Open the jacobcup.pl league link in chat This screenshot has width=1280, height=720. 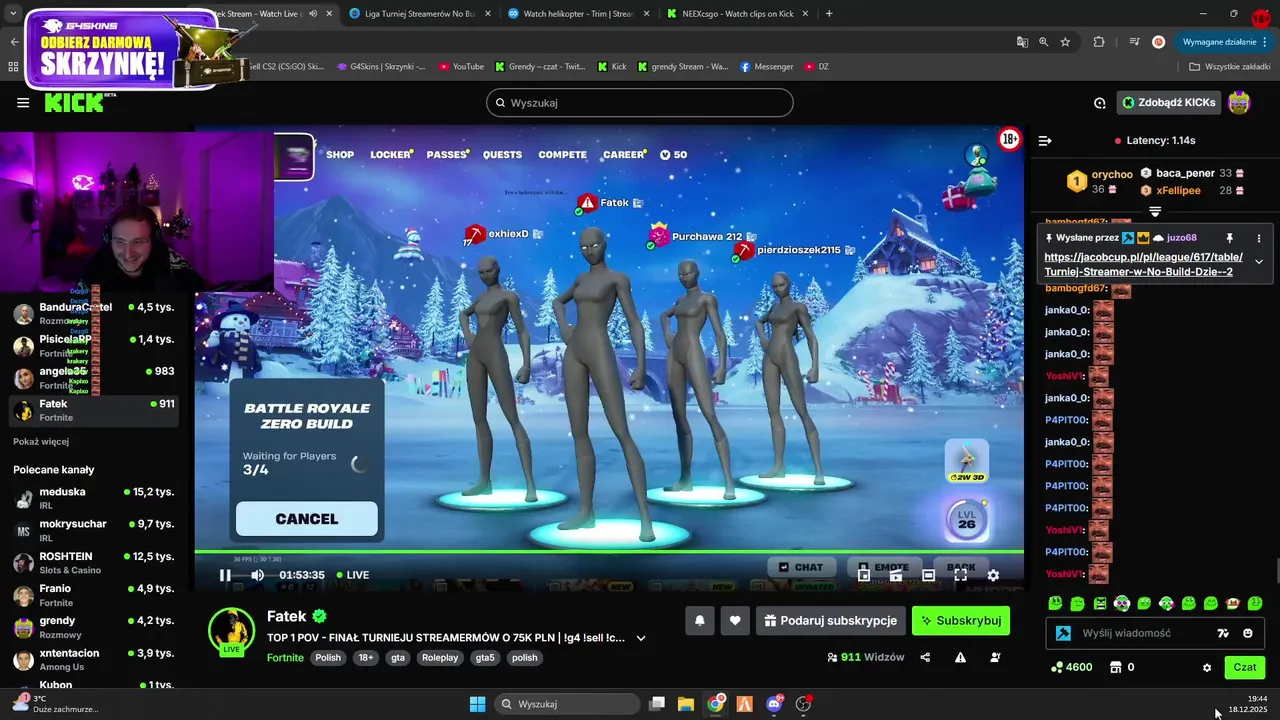pos(1143,264)
